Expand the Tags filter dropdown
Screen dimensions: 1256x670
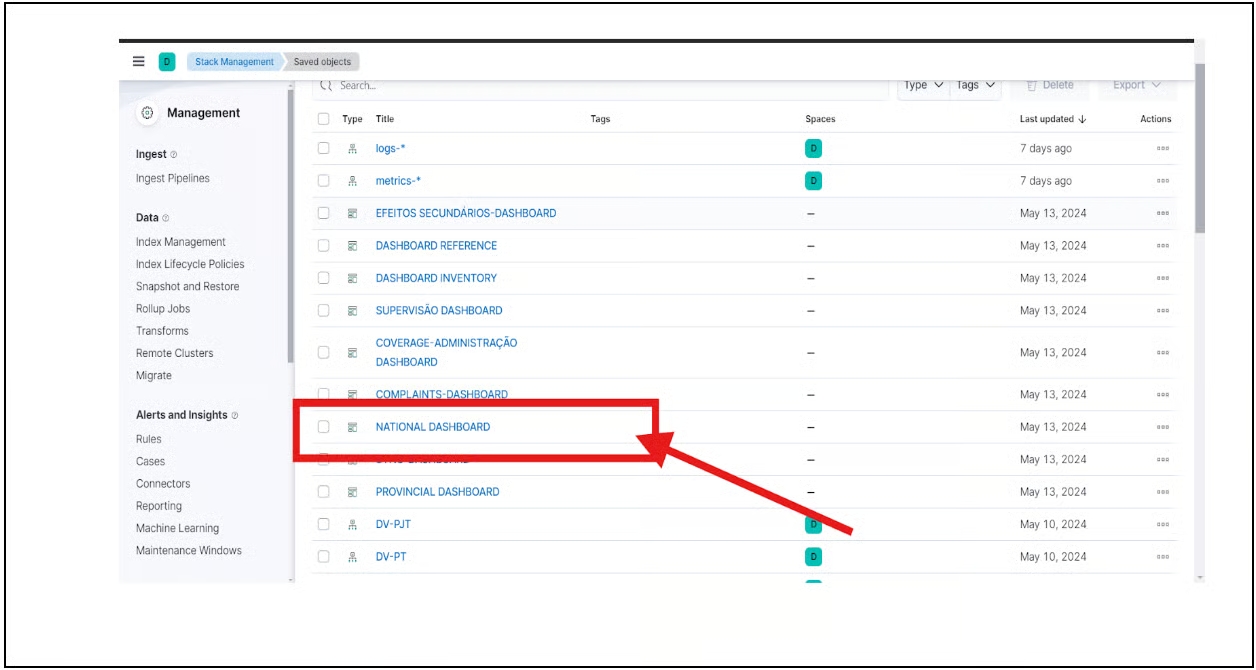[975, 86]
